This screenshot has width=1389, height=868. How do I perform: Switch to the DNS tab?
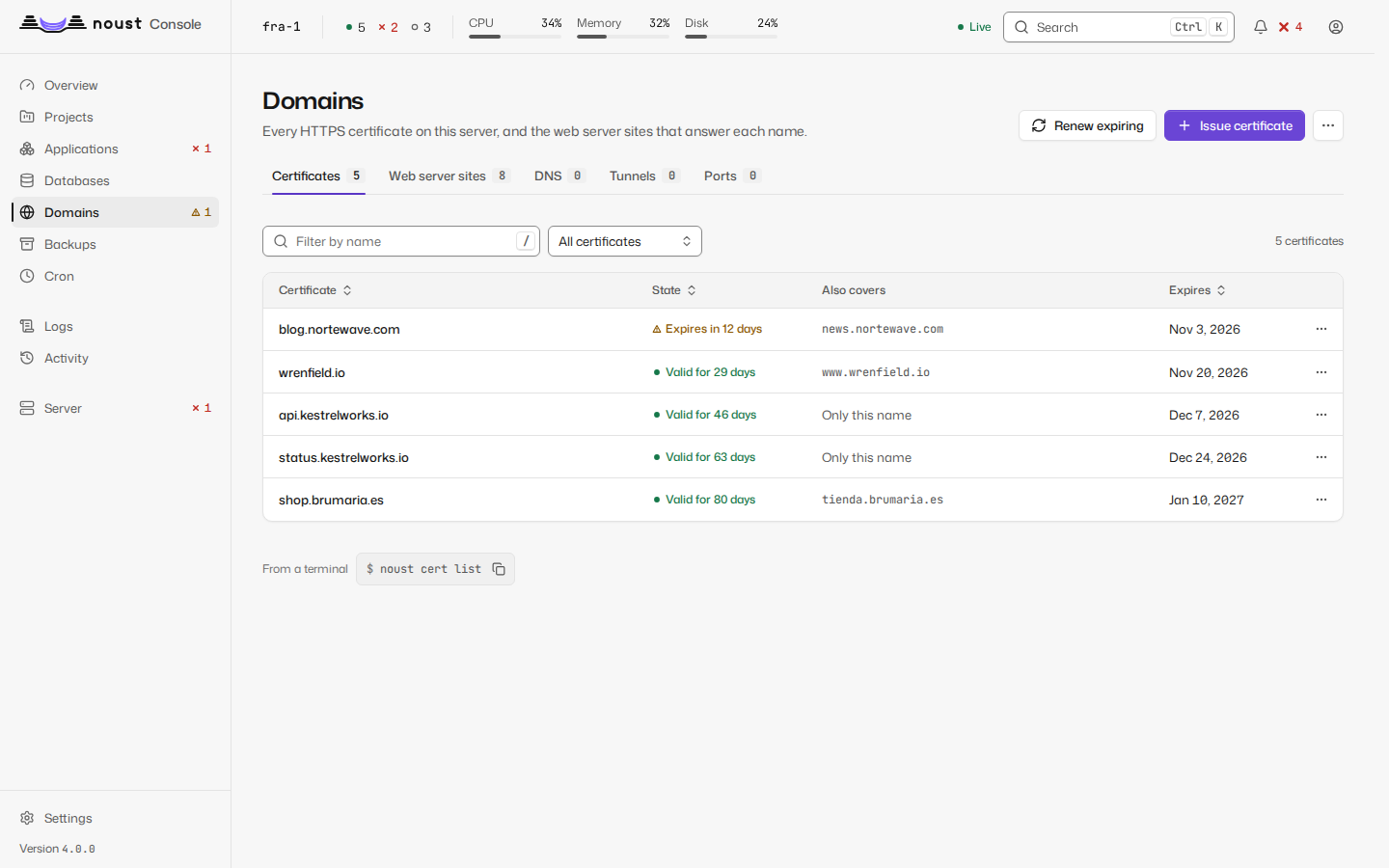click(x=559, y=176)
